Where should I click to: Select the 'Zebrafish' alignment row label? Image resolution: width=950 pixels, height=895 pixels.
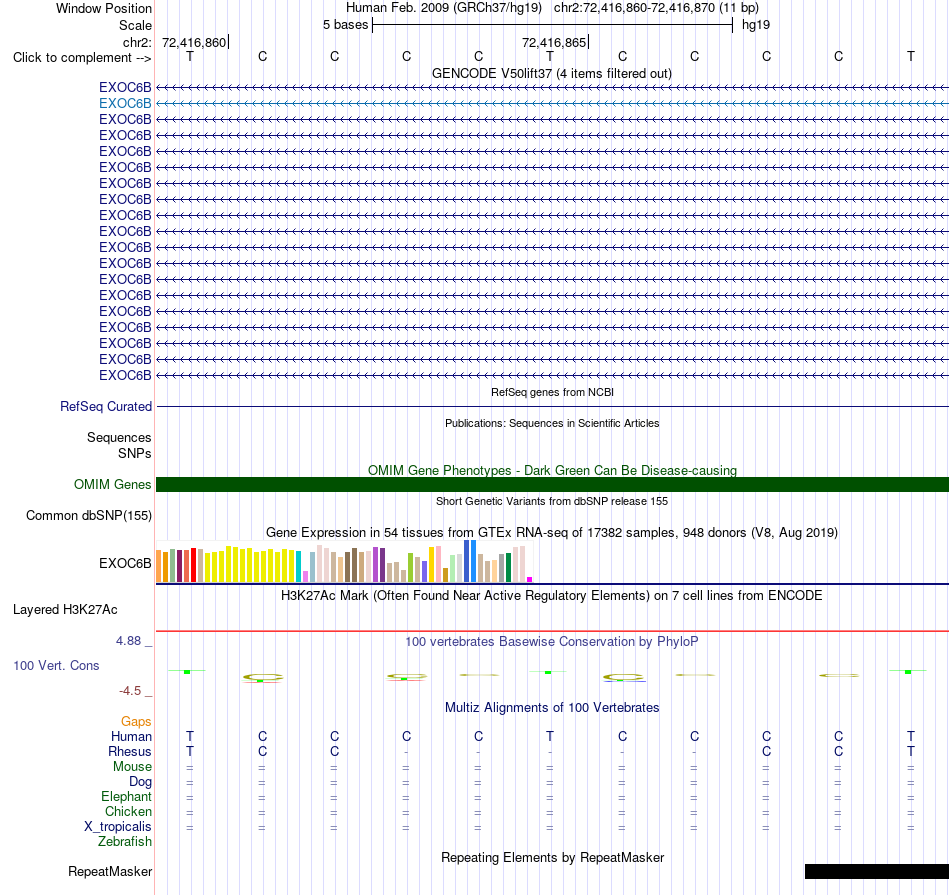point(125,842)
